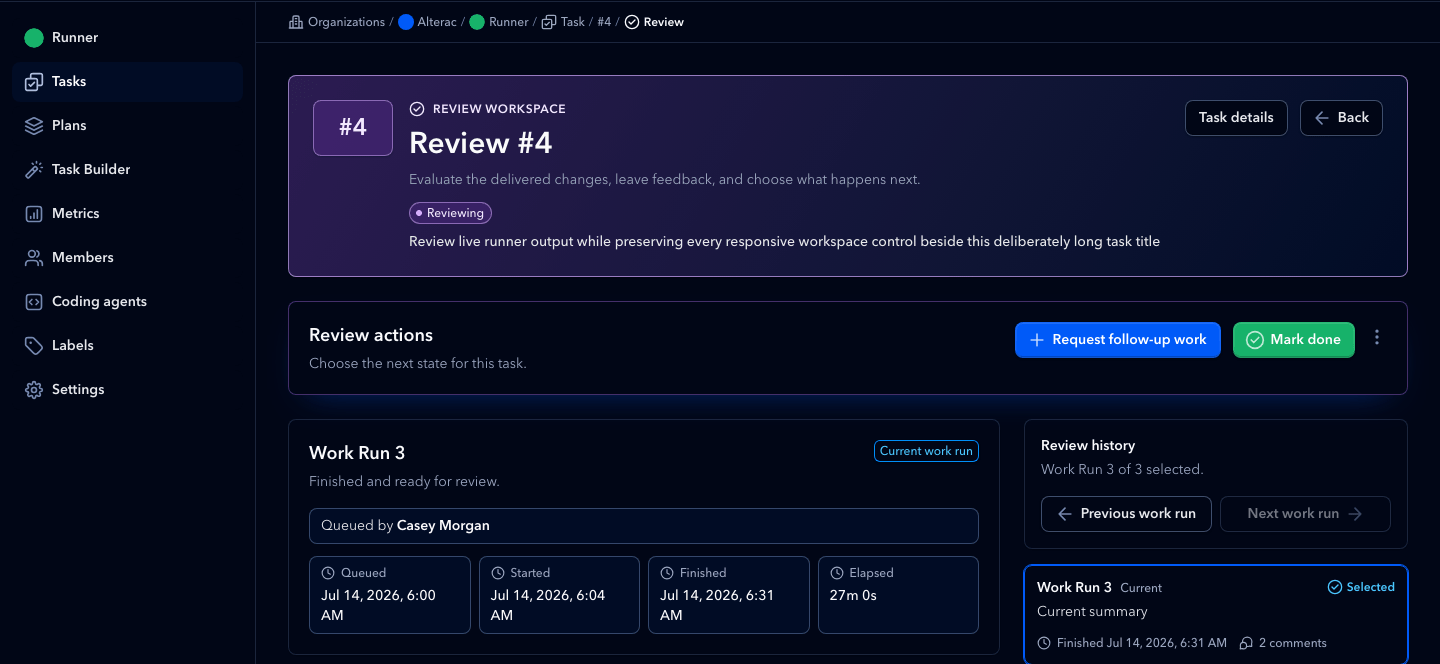1440x664 pixels.
Task: Click the clock icon in Elapsed card
Action: tap(836, 573)
